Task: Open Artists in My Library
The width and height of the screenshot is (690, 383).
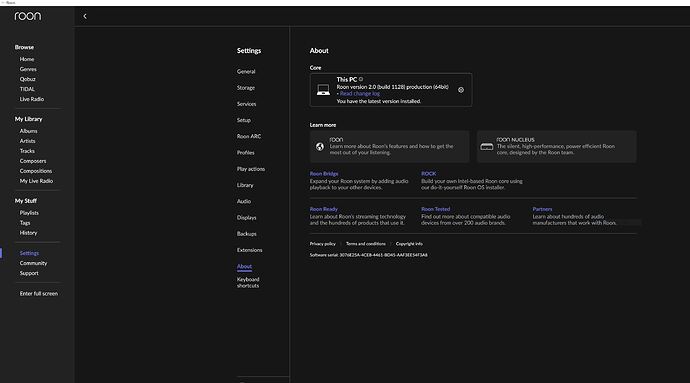Action: click(x=27, y=141)
